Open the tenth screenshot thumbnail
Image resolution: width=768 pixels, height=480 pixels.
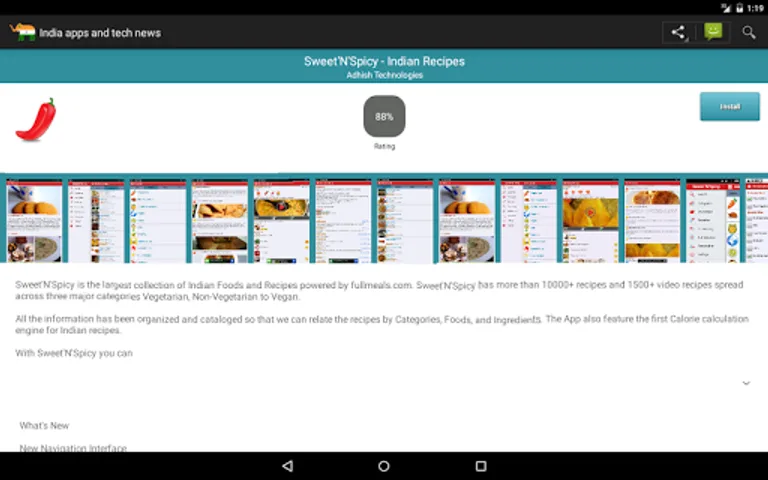point(590,221)
